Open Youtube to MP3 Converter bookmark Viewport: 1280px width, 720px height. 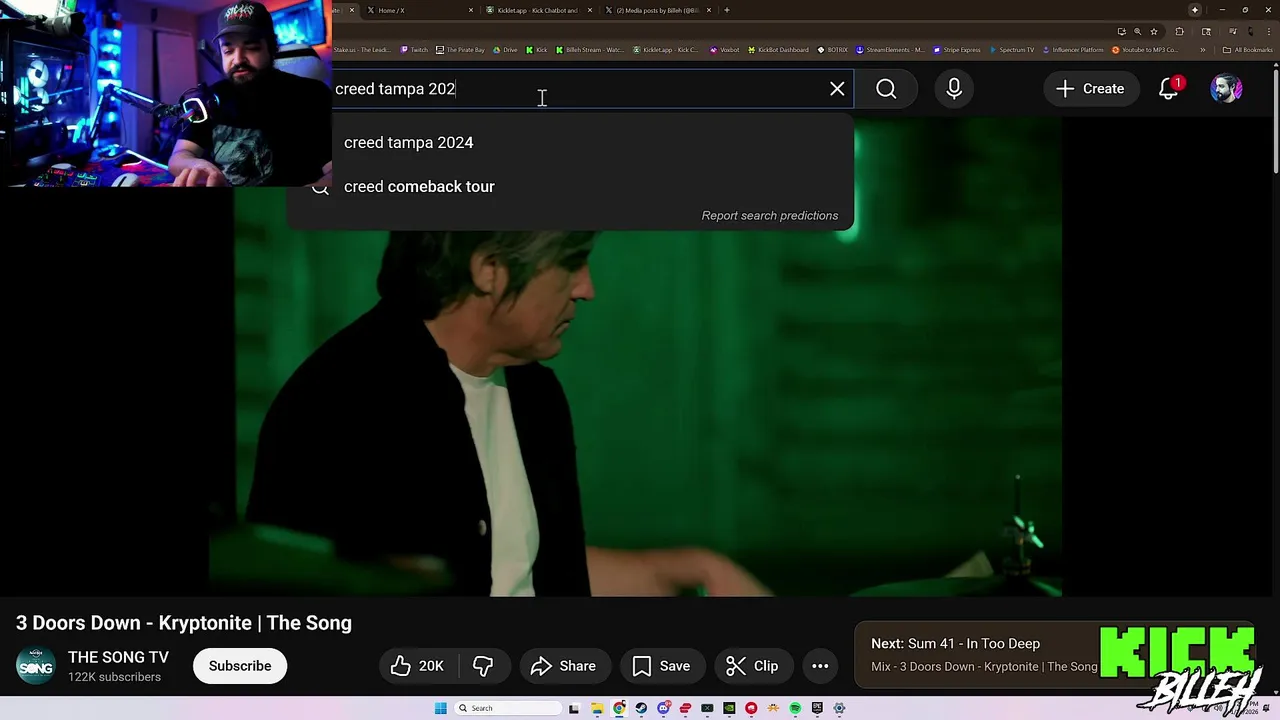coord(1146,50)
